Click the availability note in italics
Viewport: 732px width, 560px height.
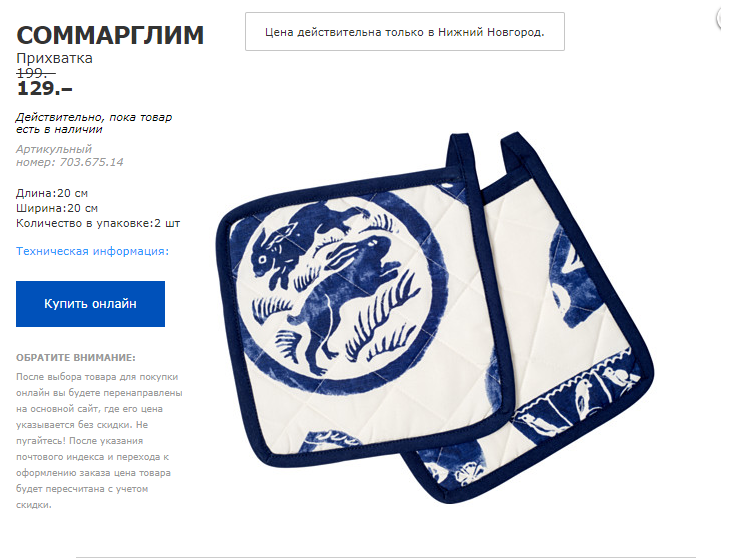tap(94, 123)
